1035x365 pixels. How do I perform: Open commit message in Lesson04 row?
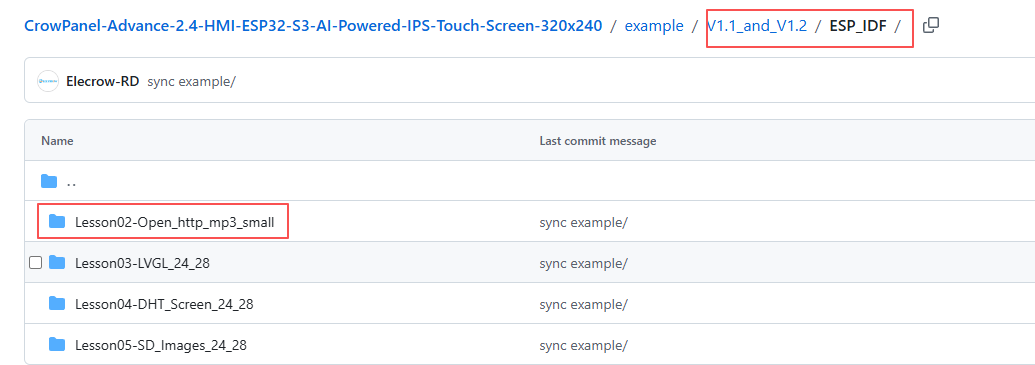pos(583,304)
